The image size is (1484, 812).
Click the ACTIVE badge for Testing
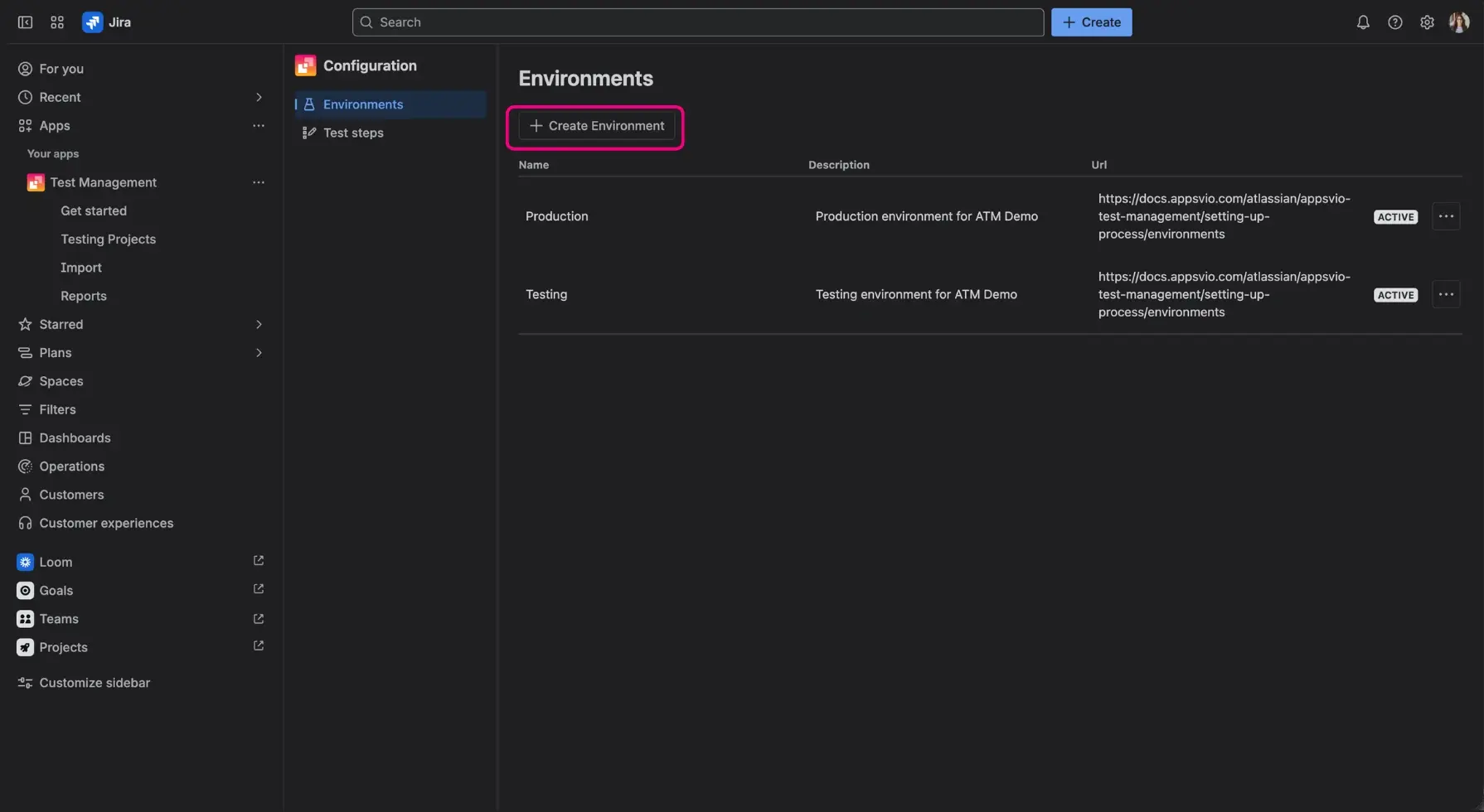(x=1395, y=295)
